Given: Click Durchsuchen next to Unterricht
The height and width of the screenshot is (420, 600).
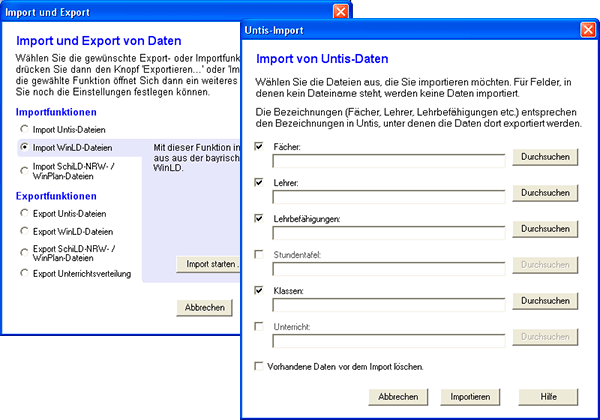Looking at the screenshot, I should pyautogui.click(x=545, y=337).
